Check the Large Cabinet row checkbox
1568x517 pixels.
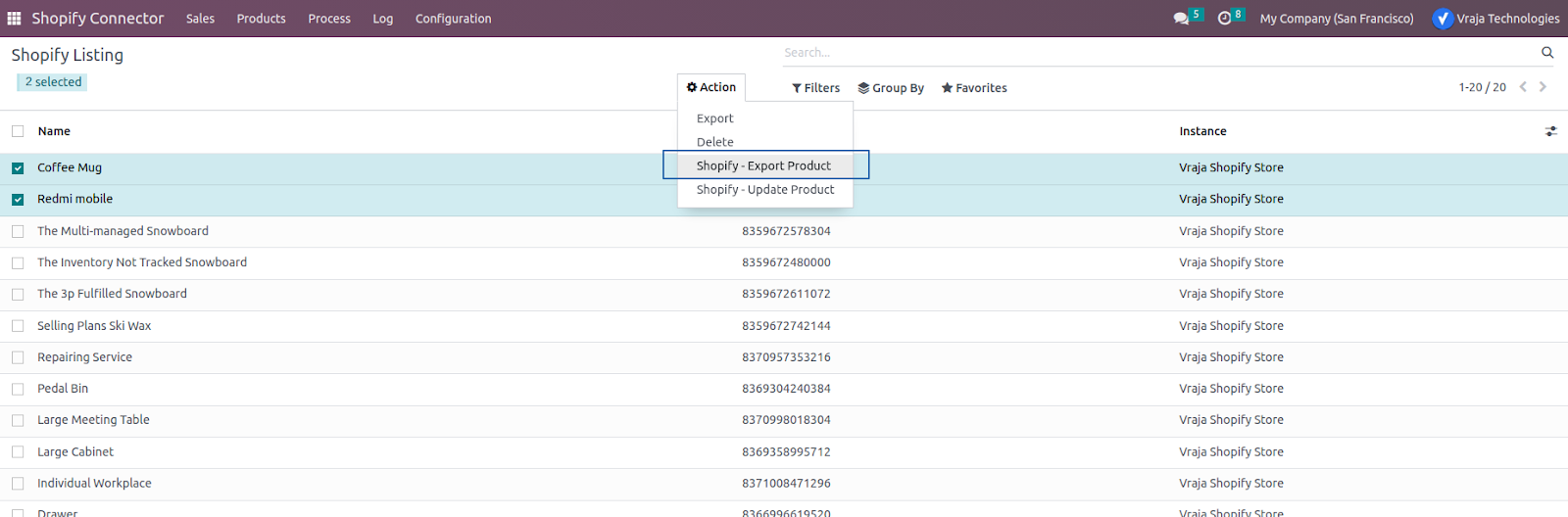18,452
